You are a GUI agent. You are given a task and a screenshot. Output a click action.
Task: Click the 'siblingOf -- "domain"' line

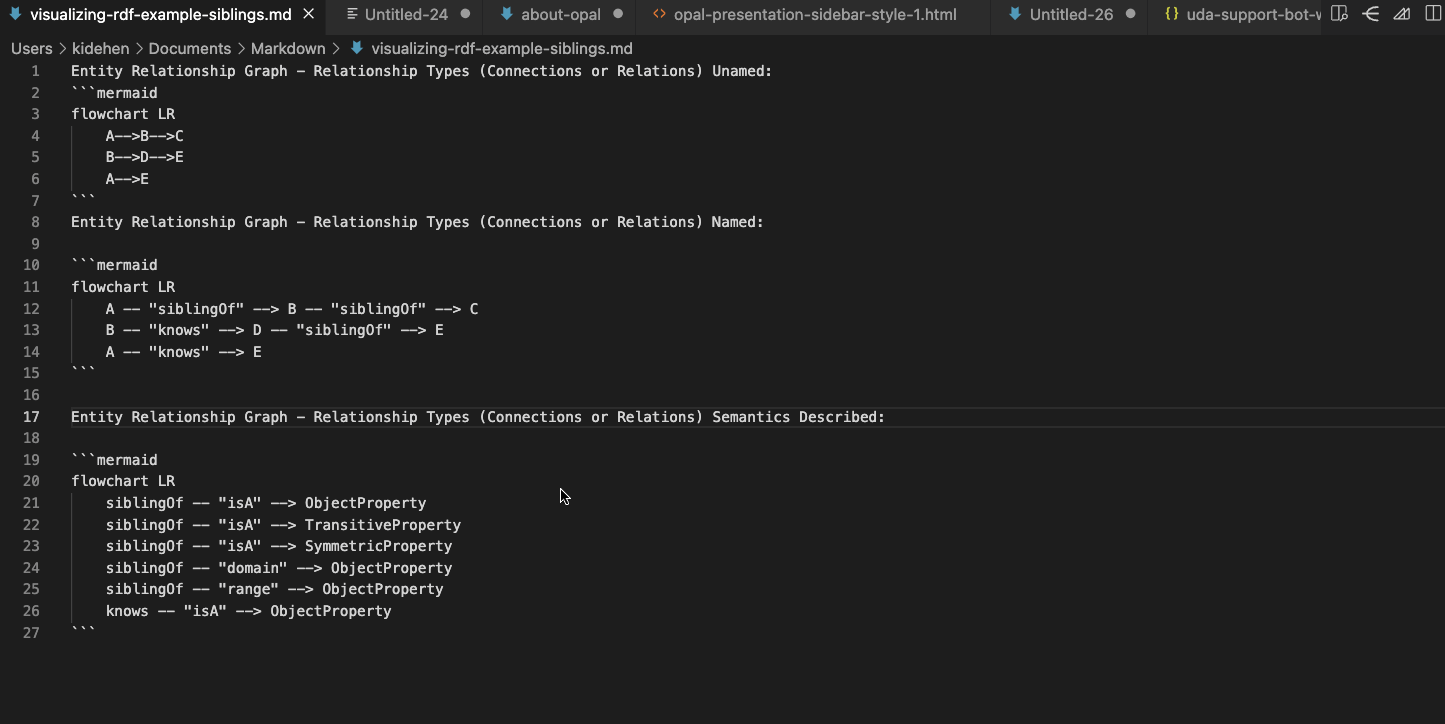[279, 568]
